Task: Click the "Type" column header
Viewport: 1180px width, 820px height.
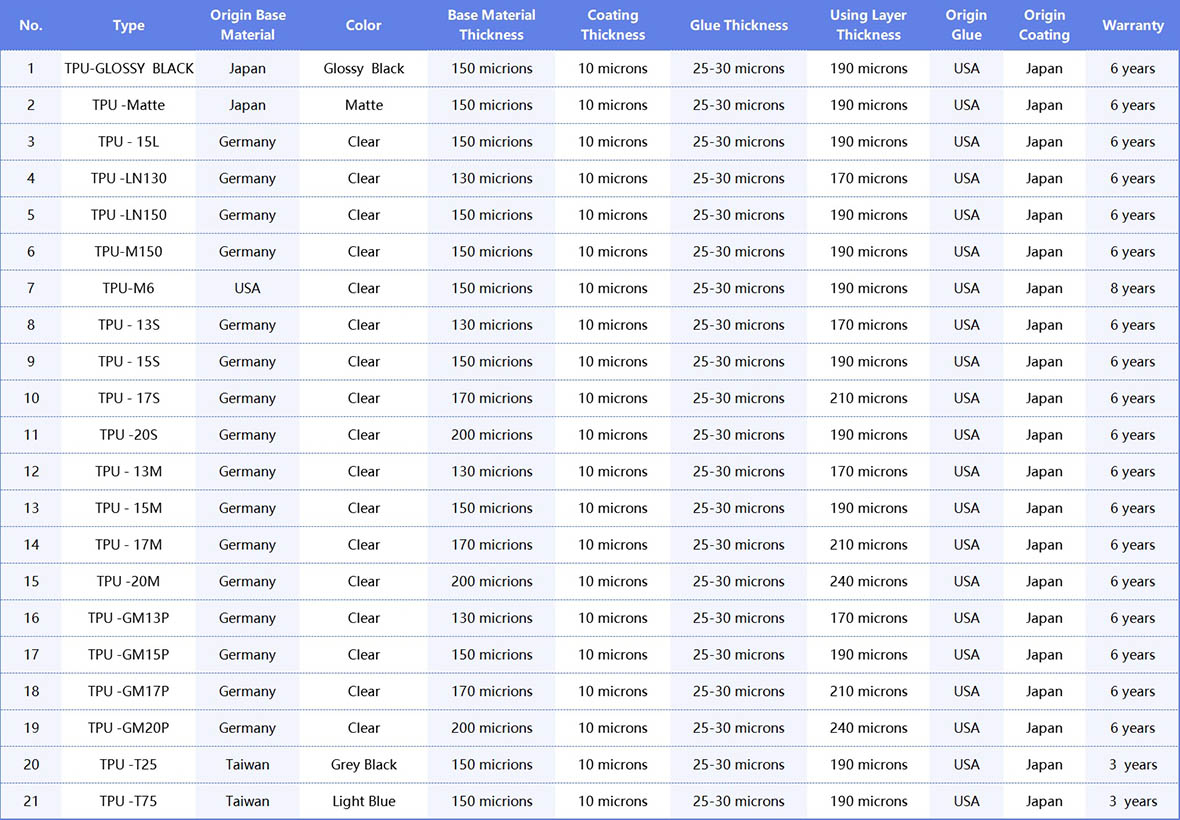Action: pyautogui.click(x=128, y=25)
